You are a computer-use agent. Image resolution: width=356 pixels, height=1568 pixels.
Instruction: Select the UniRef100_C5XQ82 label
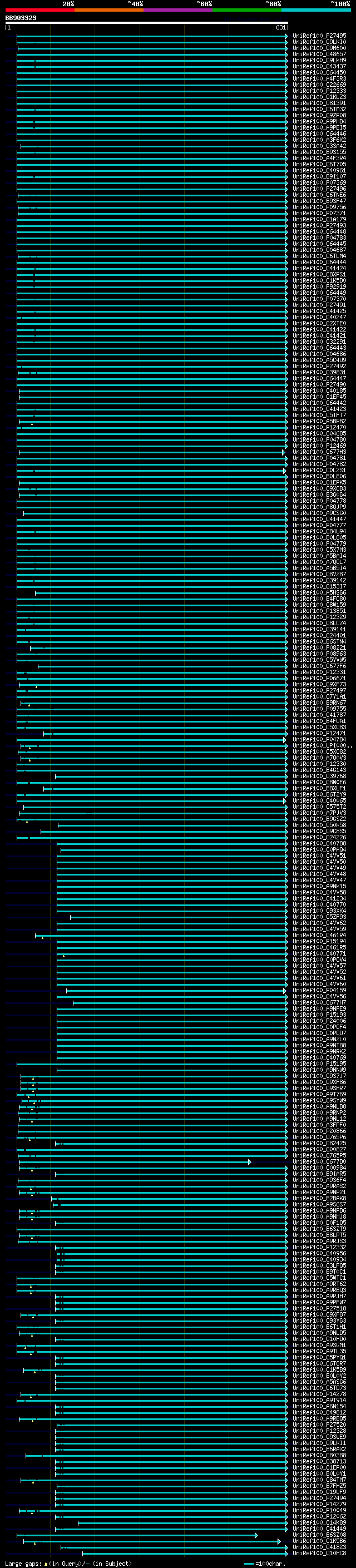[319, 752]
